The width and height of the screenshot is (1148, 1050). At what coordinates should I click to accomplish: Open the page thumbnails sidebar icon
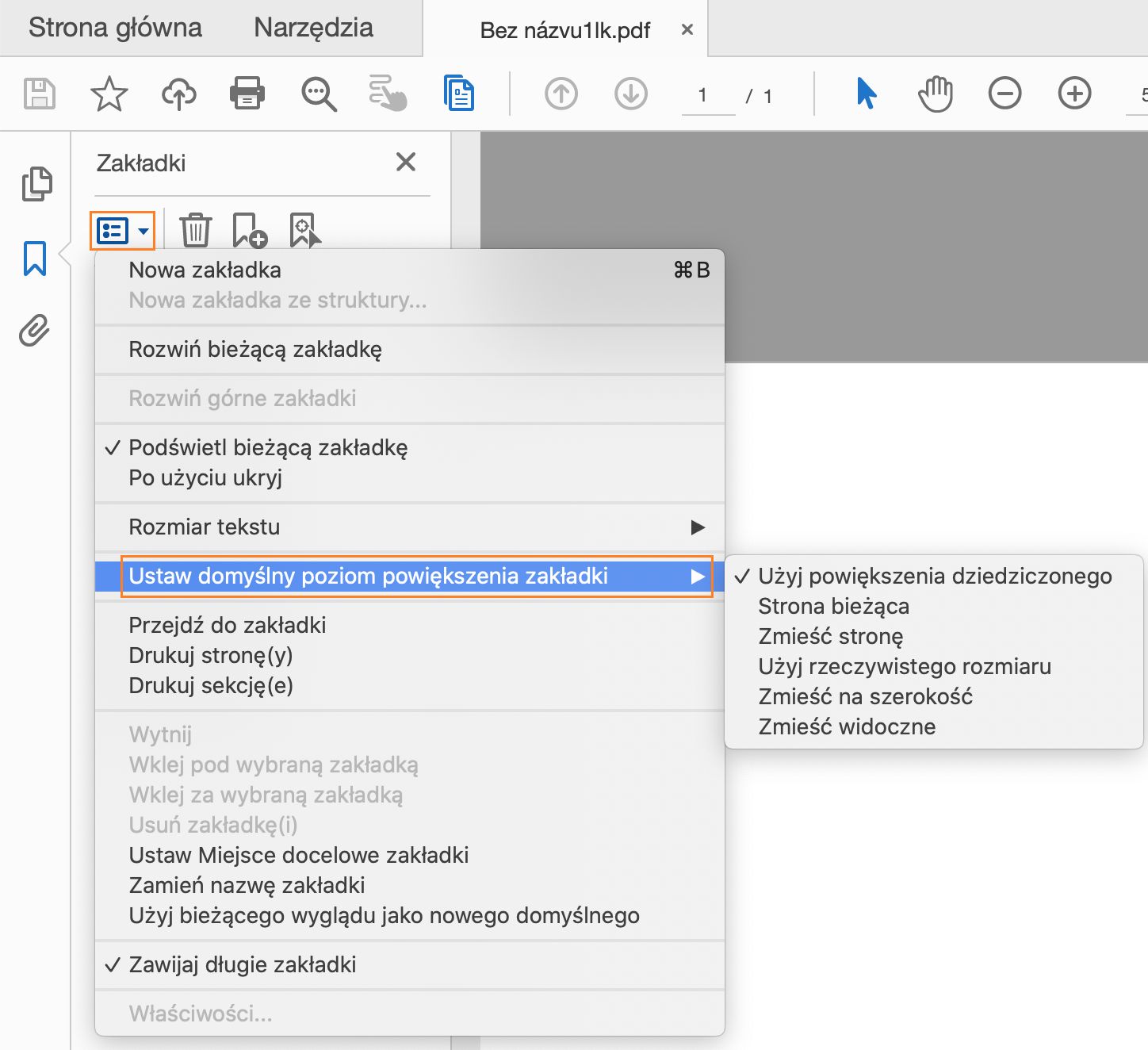[x=36, y=184]
